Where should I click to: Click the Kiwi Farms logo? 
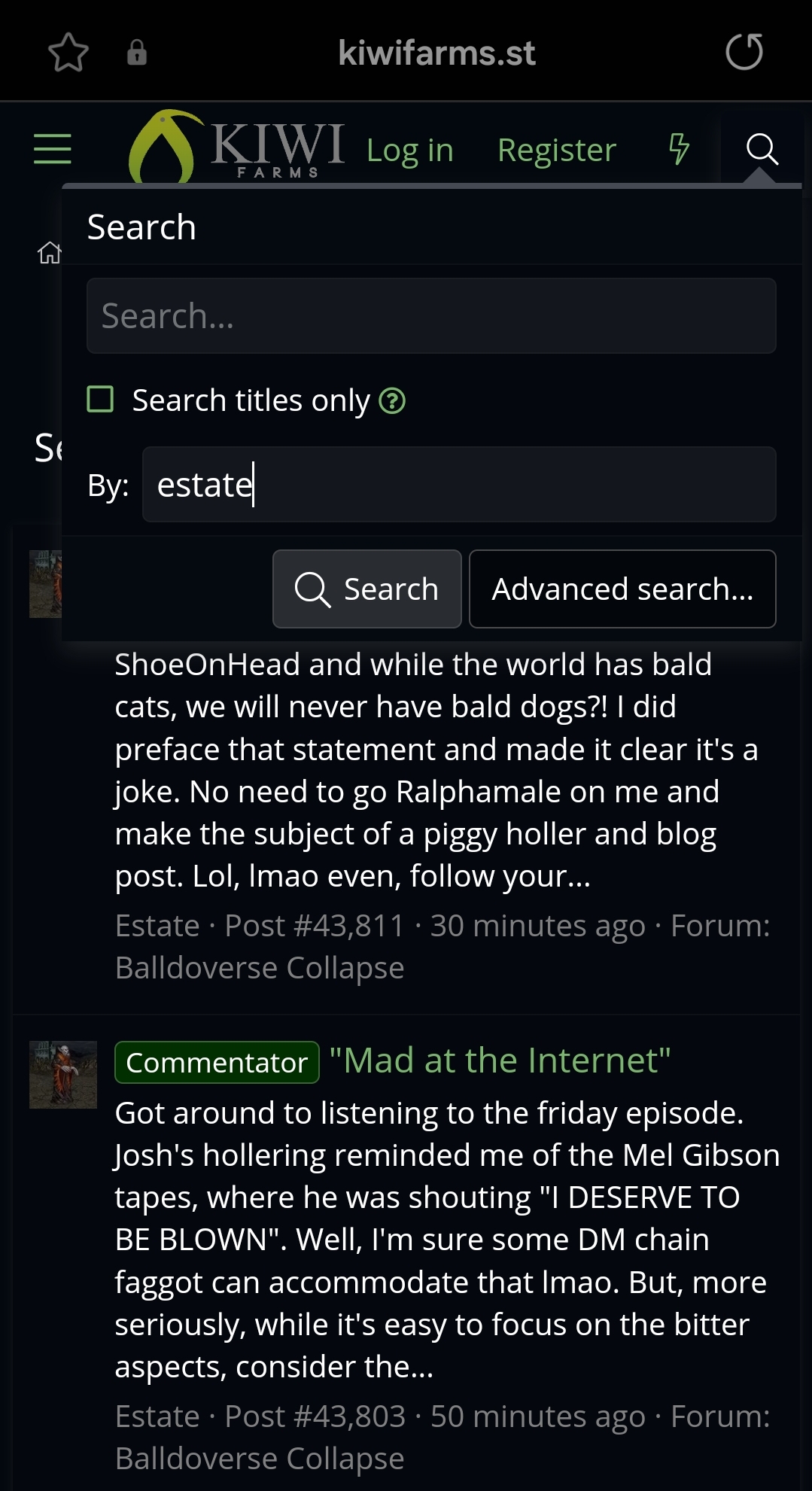pyautogui.click(x=237, y=147)
